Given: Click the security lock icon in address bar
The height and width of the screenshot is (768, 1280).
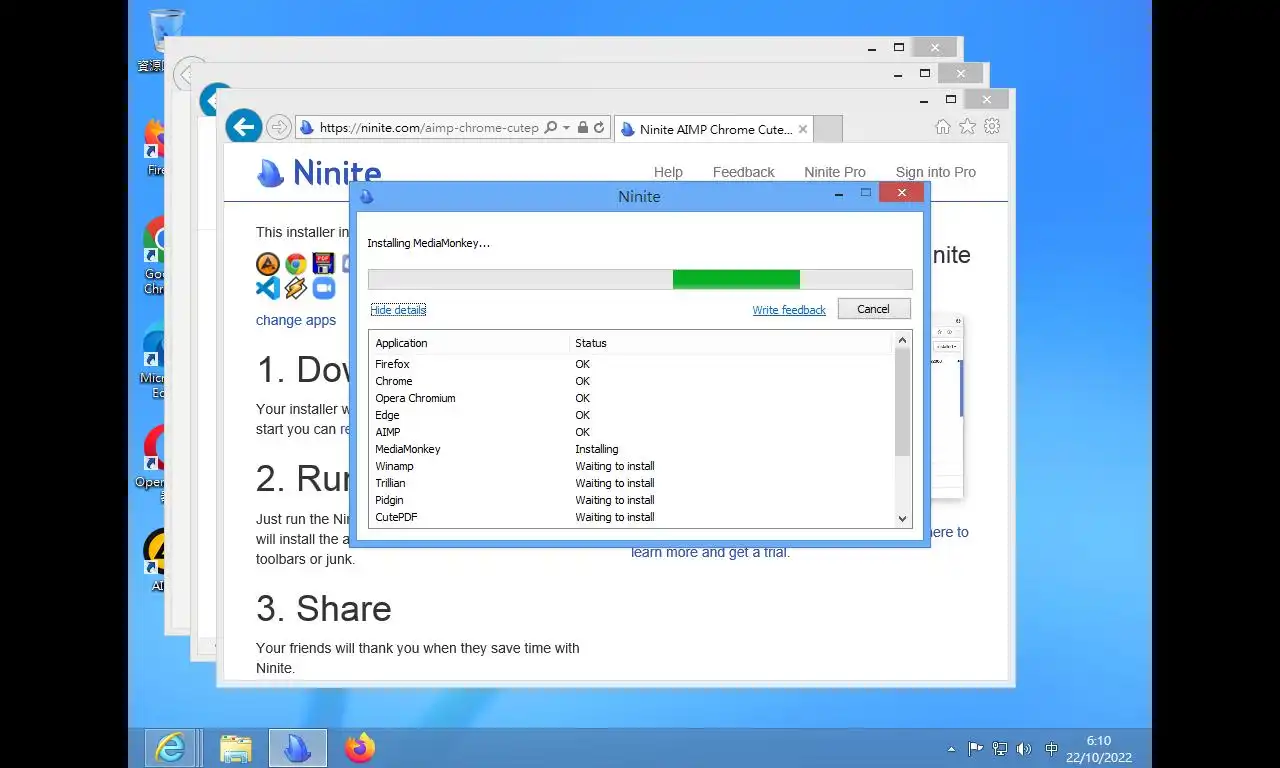Looking at the screenshot, I should point(583,128).
